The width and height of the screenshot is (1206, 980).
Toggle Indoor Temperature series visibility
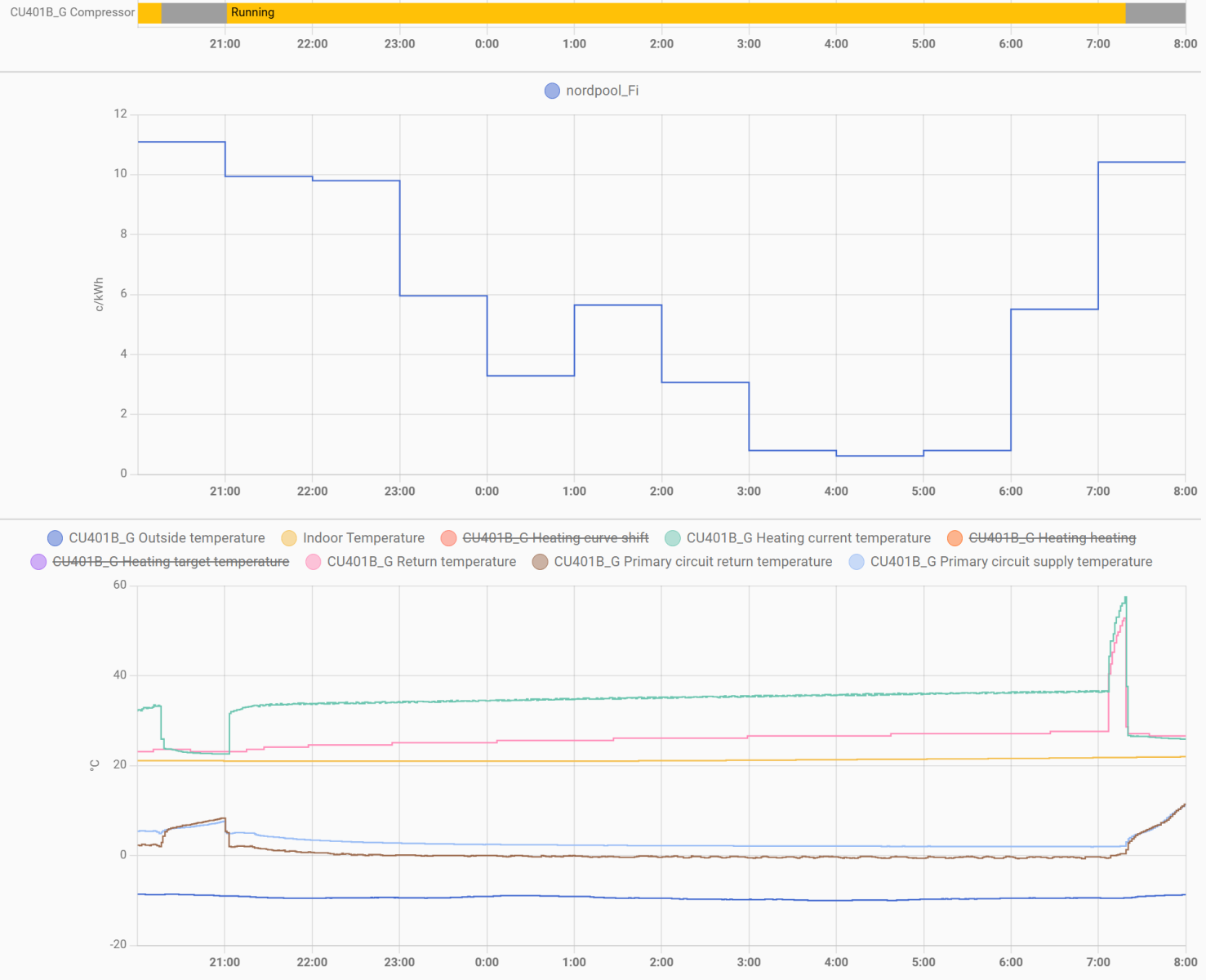[x=363, y=538]
